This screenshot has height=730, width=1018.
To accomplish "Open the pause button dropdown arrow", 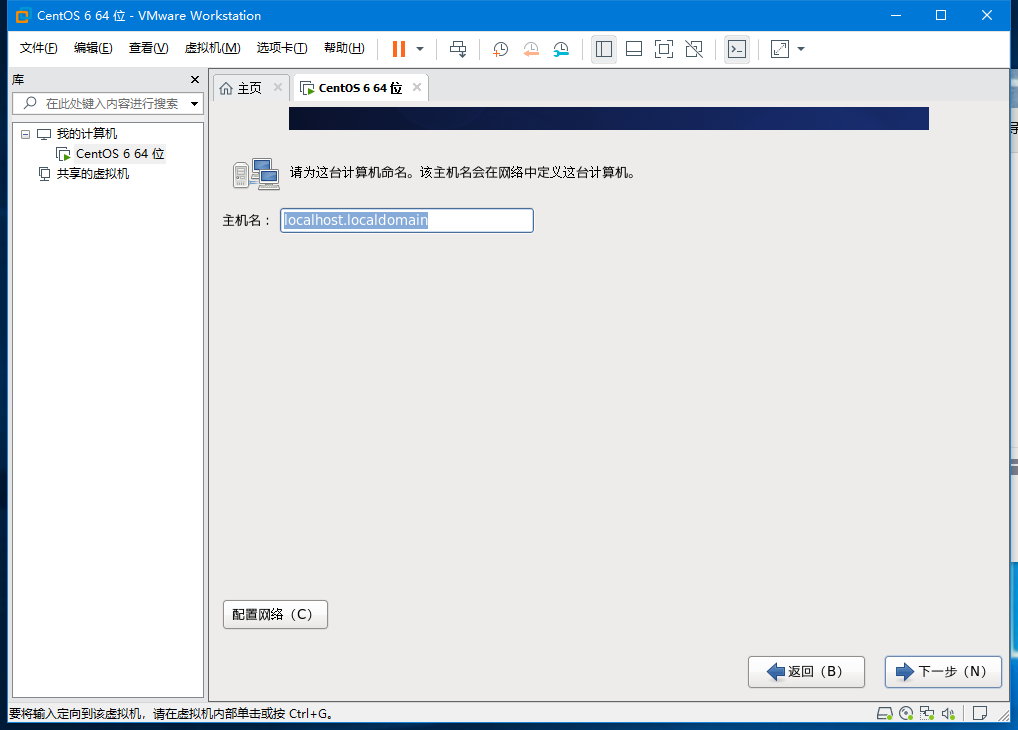I will (x=418, y=48).
